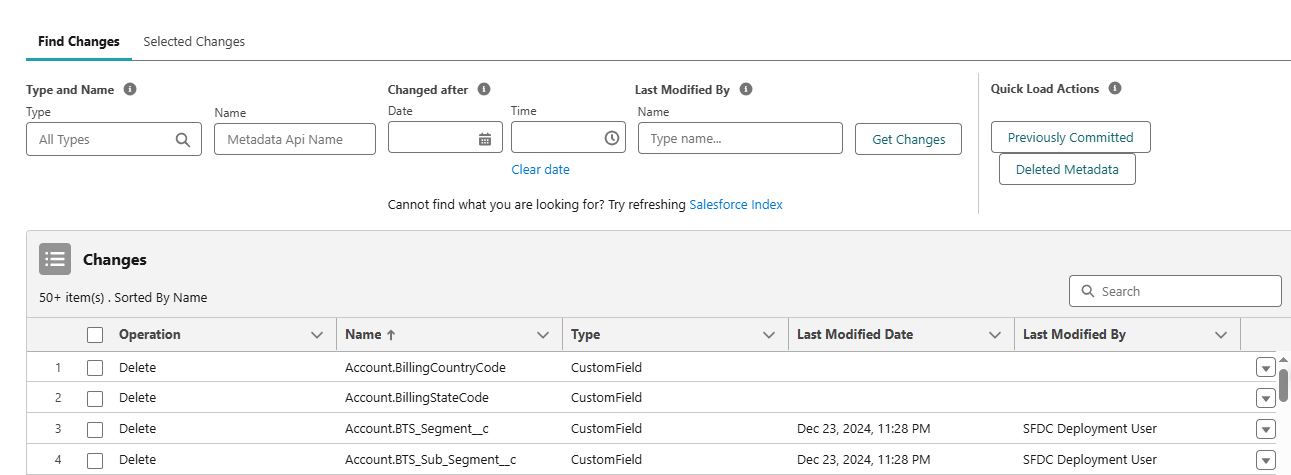Select the Account.BTS_Segment__c row checkbox
The height and width of the screenshot is (475, 1291).
[x=95, y=429]
